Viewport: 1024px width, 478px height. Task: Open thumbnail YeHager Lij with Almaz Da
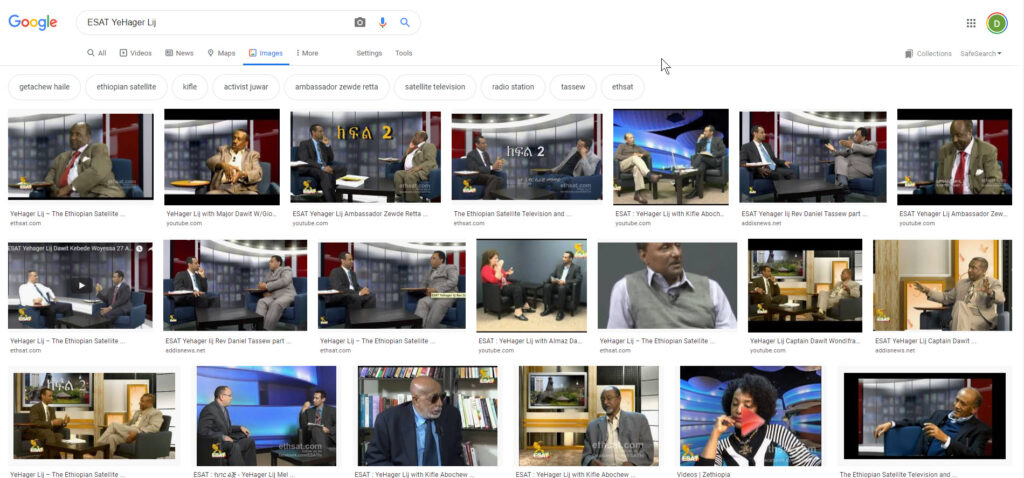[x=532, y=285]
